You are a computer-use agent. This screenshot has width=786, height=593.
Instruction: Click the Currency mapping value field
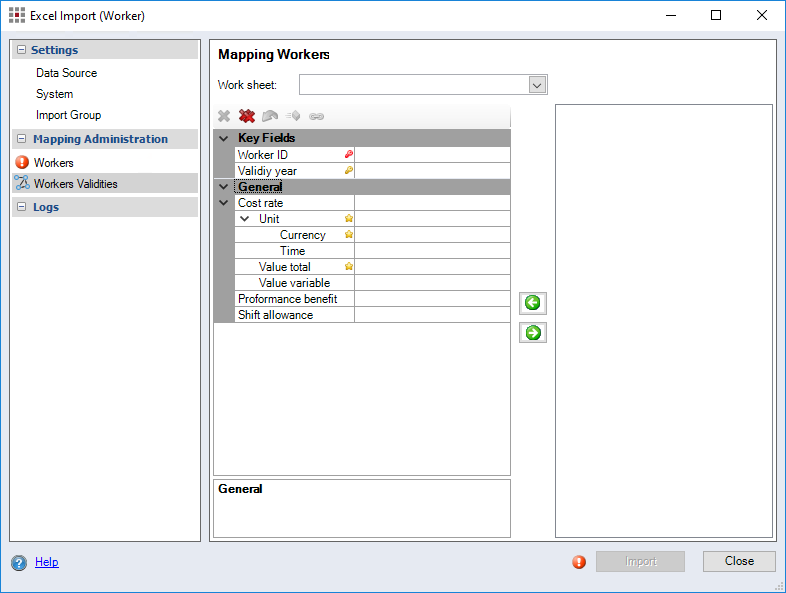[x=432, y=235]
